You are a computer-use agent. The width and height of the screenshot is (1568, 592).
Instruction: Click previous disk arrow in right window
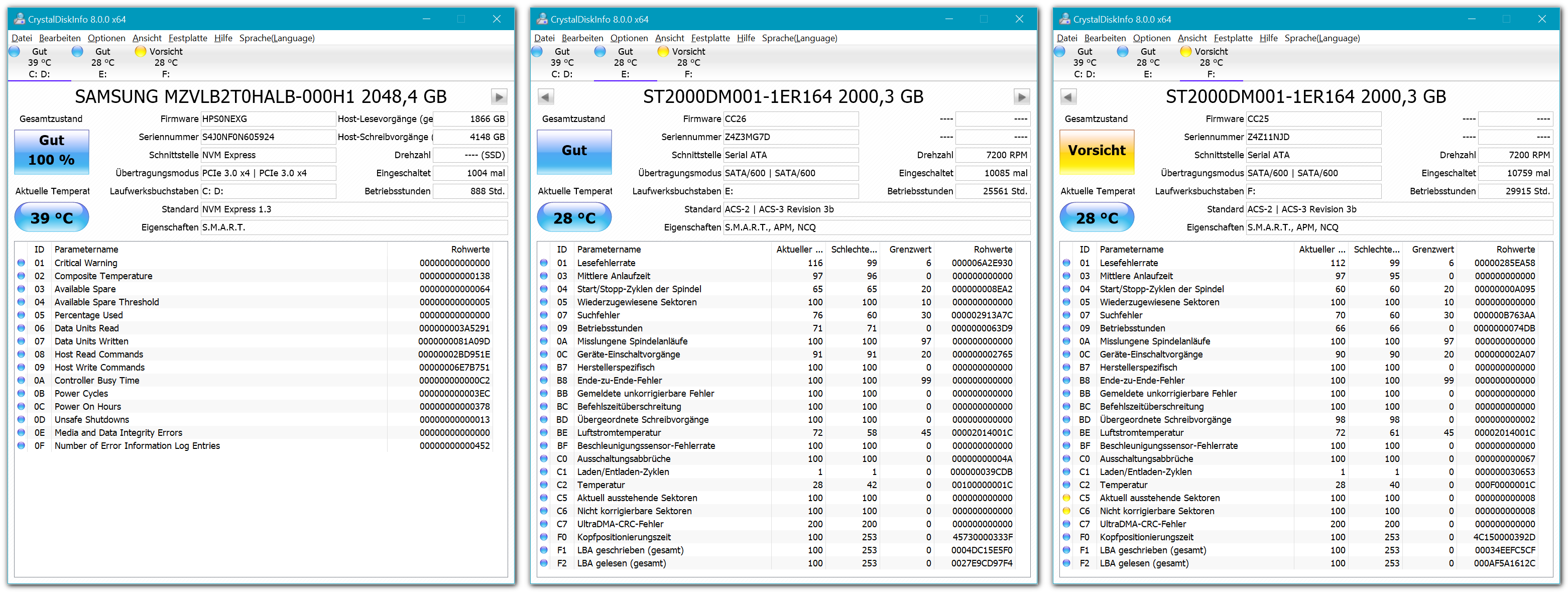pos(1068,97)
